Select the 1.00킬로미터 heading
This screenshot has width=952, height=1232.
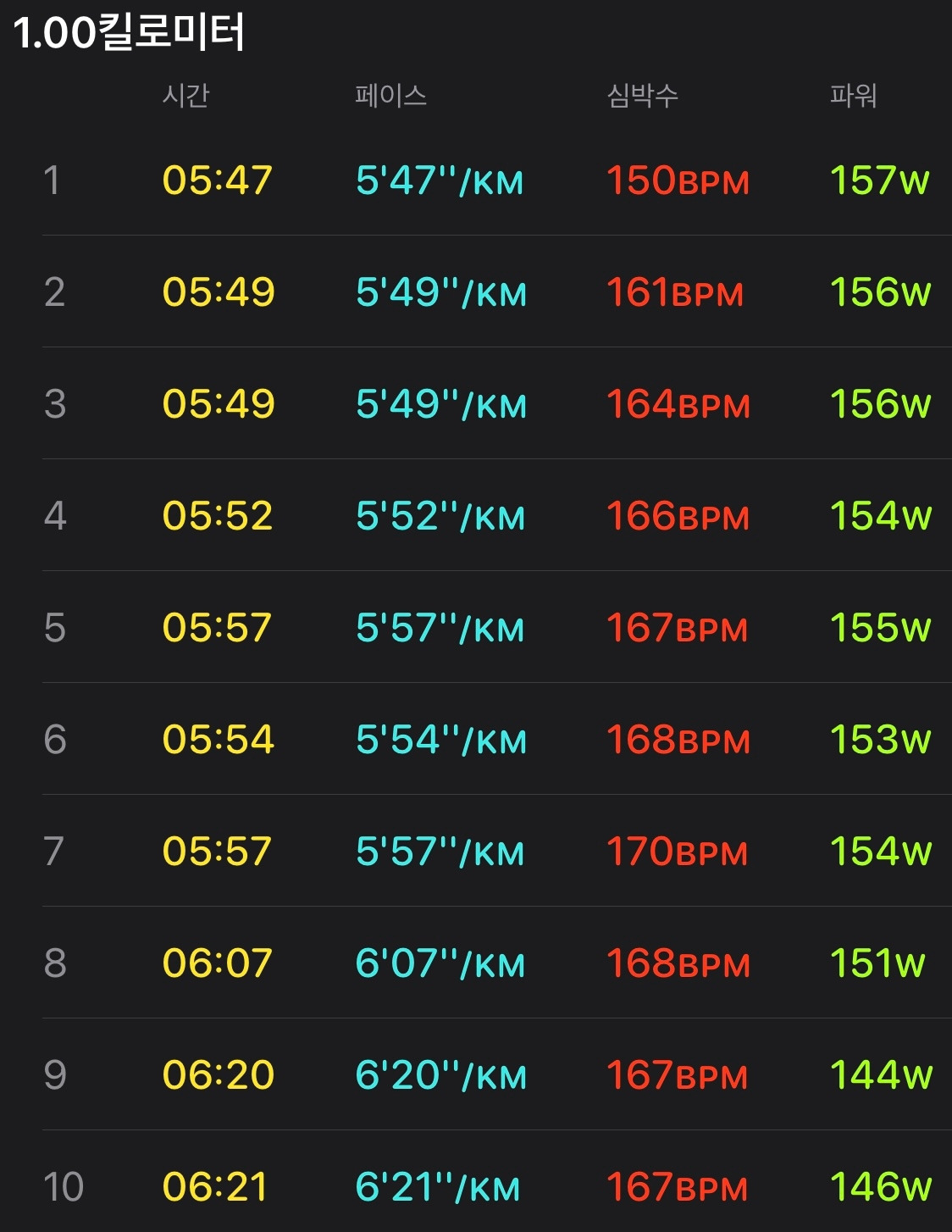click(x=129, y=32)
